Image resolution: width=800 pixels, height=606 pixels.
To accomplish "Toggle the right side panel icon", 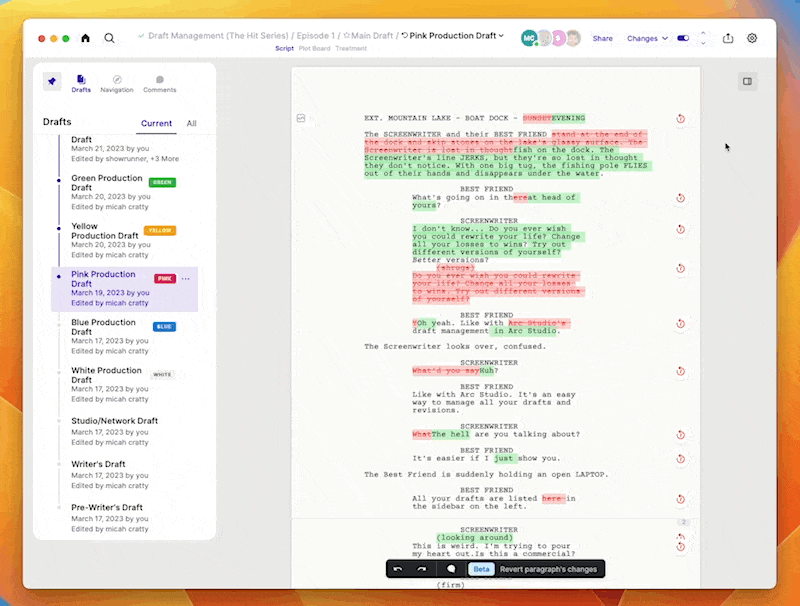I will pyautogui.click(x=747, y=82).
